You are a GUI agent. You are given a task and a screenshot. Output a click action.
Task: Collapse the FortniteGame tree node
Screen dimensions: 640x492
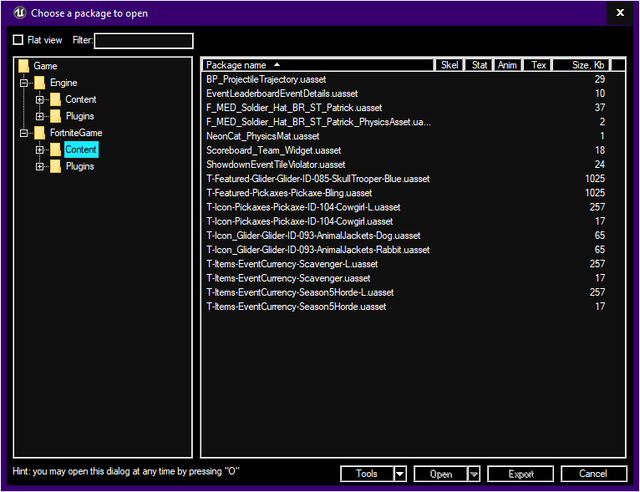tap(24, 133)
